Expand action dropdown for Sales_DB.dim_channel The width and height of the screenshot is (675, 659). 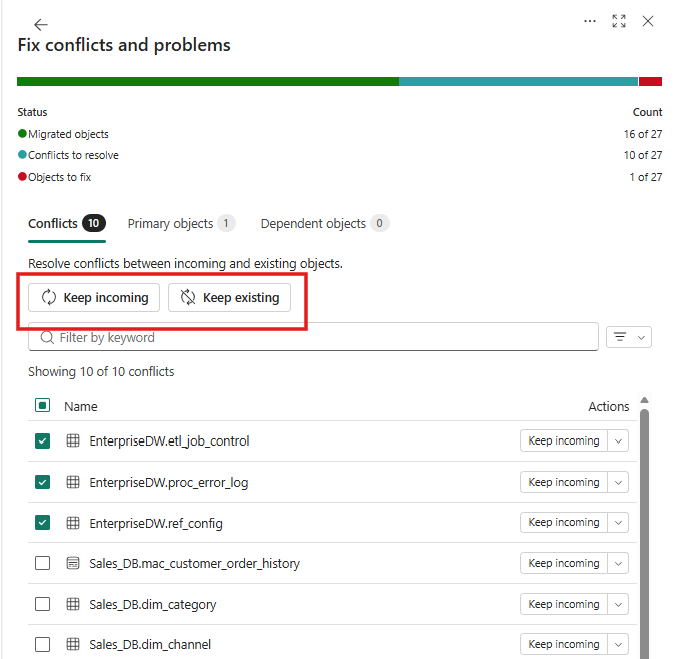point(618,644)
